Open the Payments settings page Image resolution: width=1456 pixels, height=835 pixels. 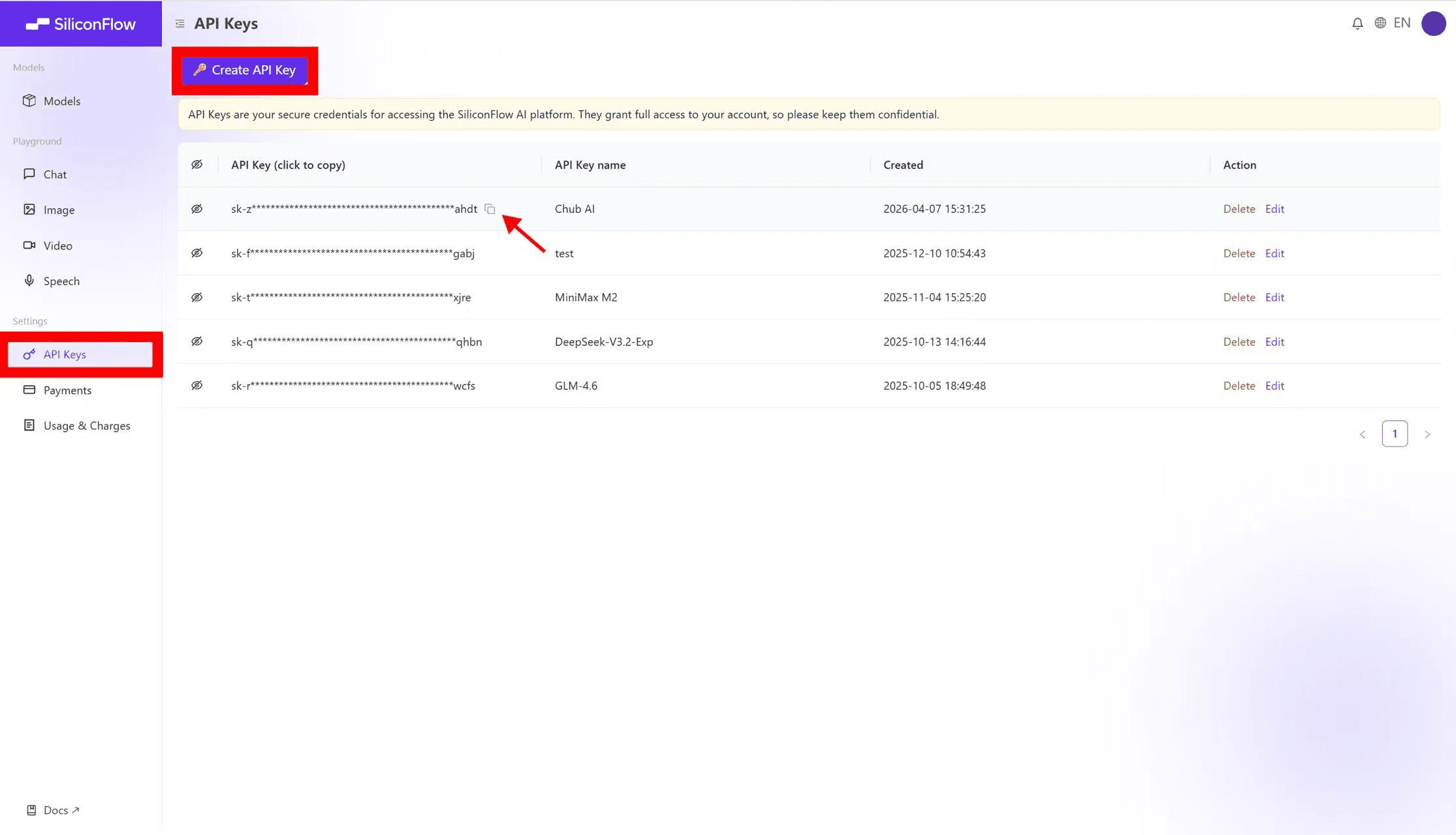(x=67, y=390)
